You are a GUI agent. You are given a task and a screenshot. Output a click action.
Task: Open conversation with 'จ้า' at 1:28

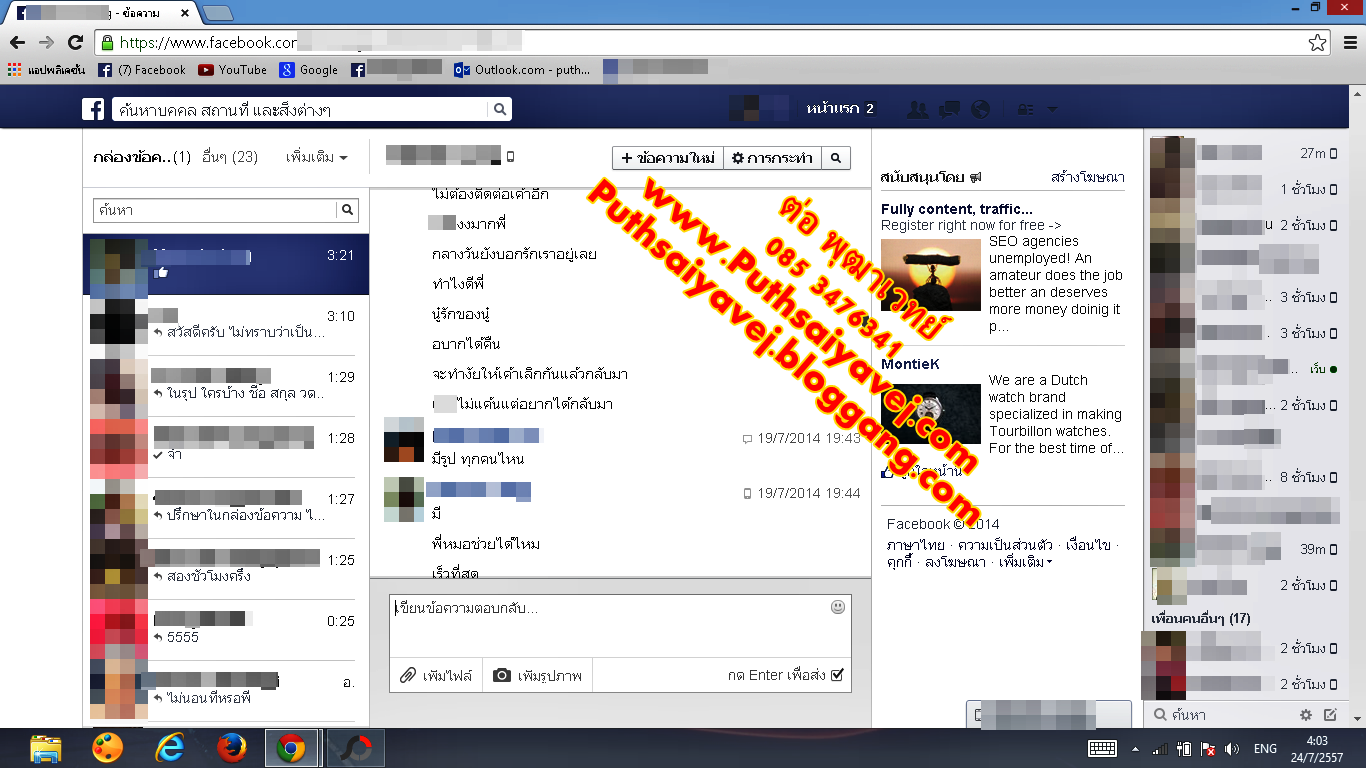[x=226, y=447]
